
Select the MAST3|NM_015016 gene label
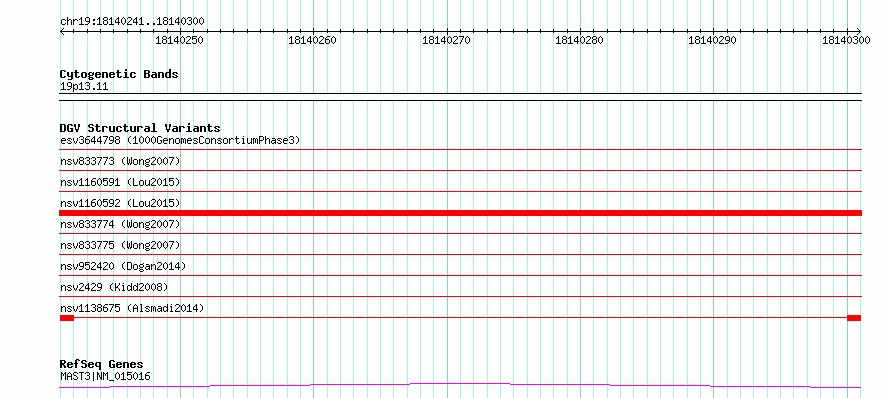pyautogui.click(x=105, y=376)
